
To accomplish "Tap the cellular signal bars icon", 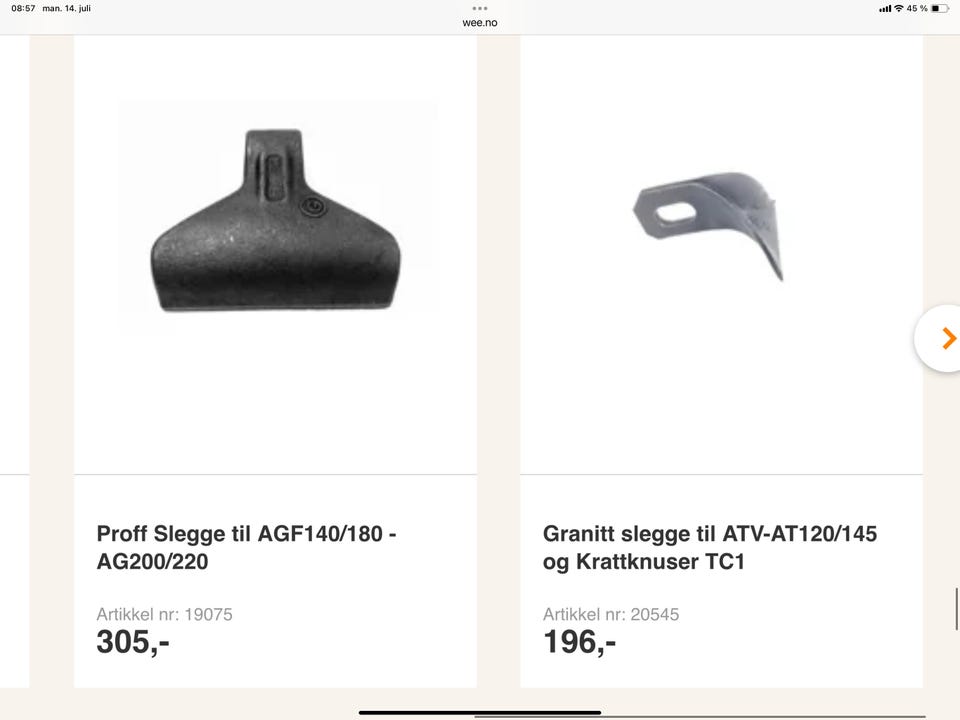I will coord(885,9).
